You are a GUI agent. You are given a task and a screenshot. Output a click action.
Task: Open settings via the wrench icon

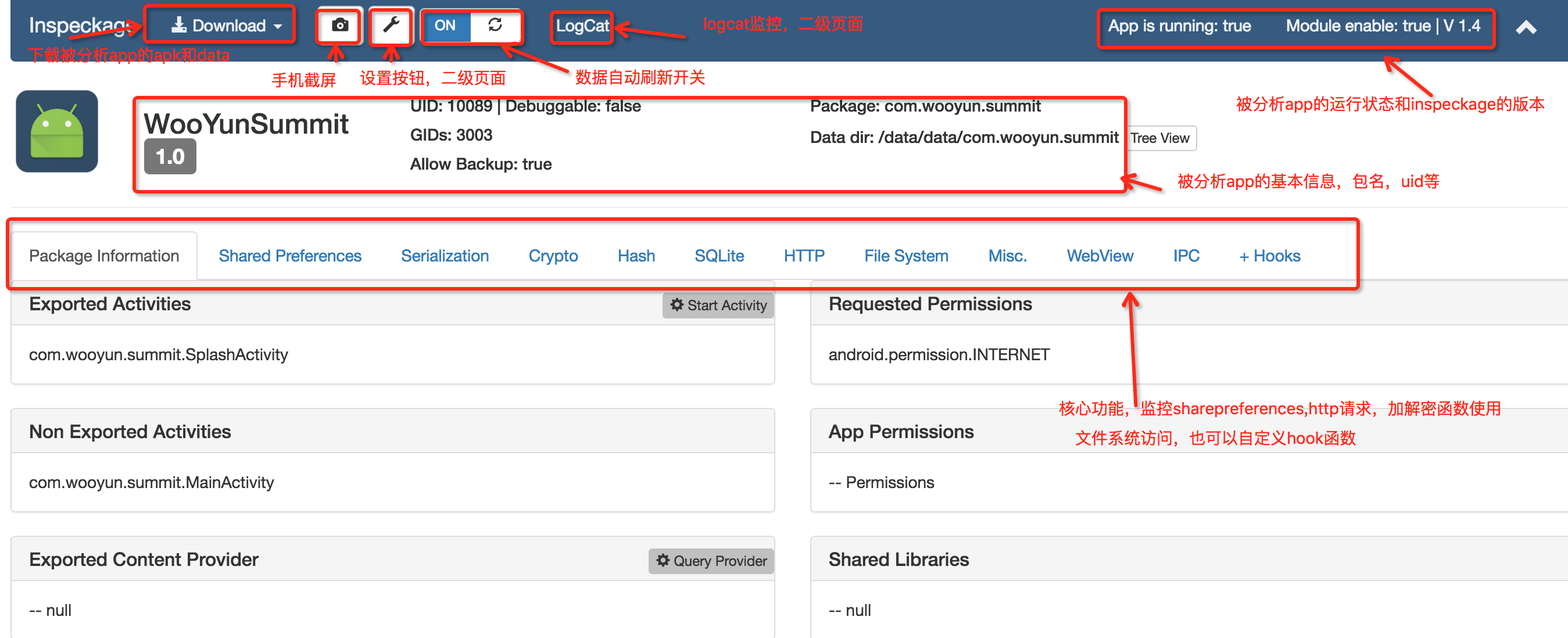pyautogui.click(x=391, y=26)
